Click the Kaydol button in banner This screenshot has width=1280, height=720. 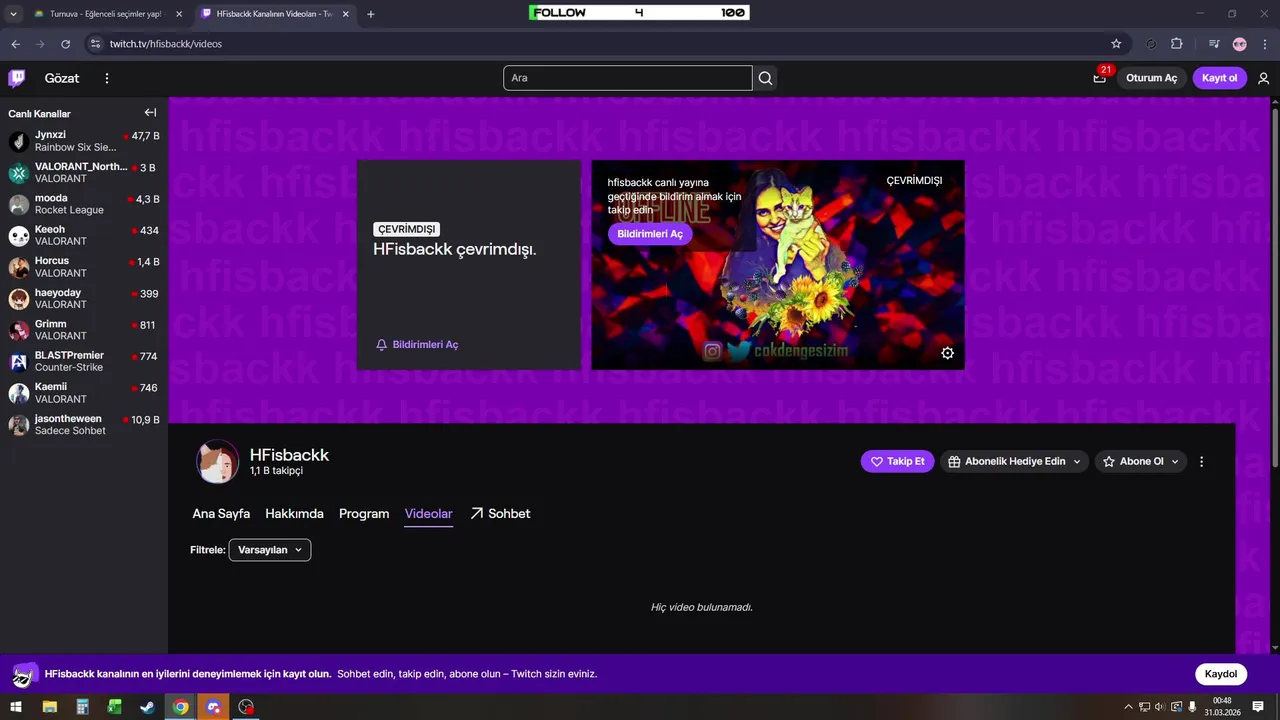[1221, 674]
